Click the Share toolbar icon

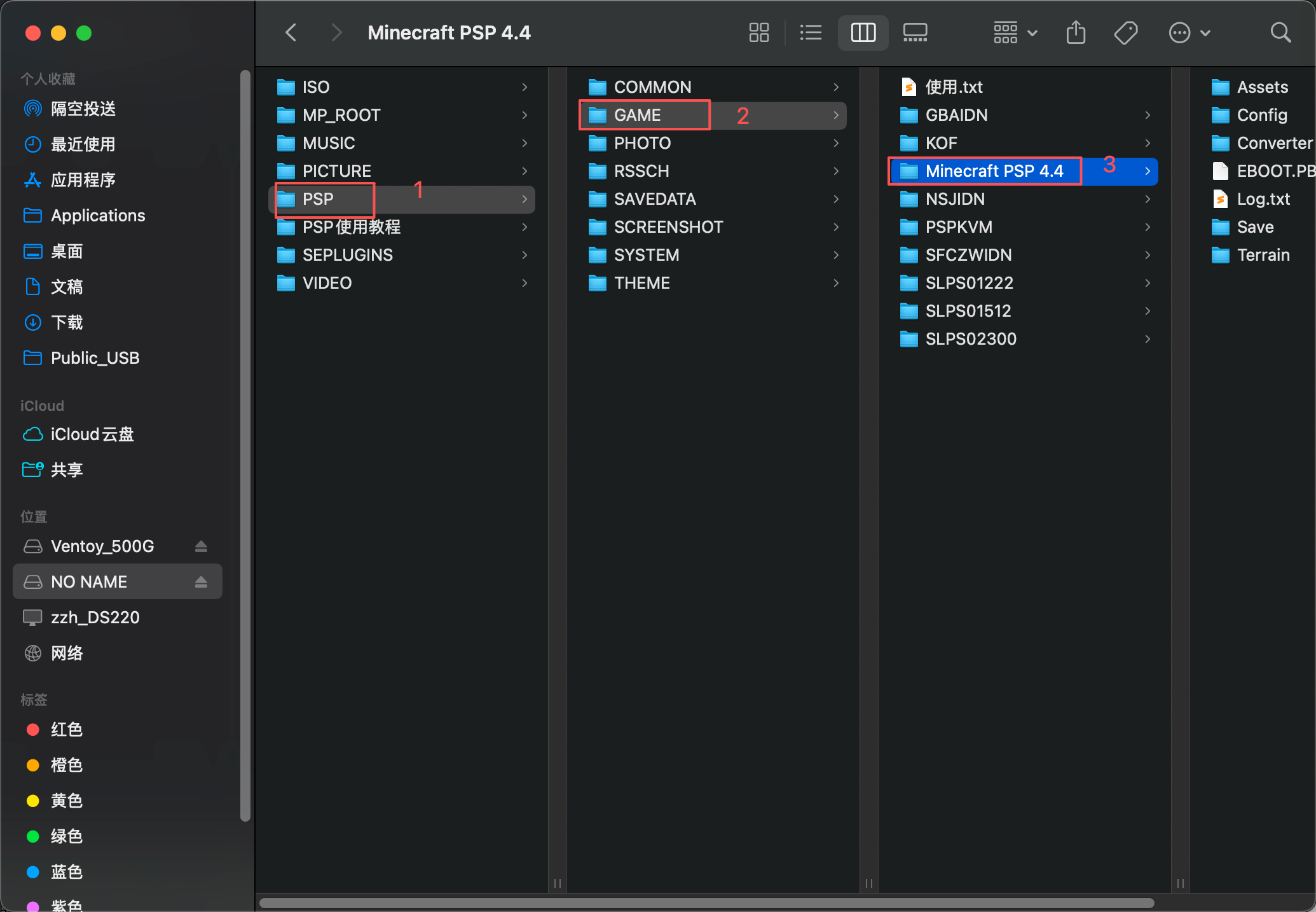[x=1076, y=32]
